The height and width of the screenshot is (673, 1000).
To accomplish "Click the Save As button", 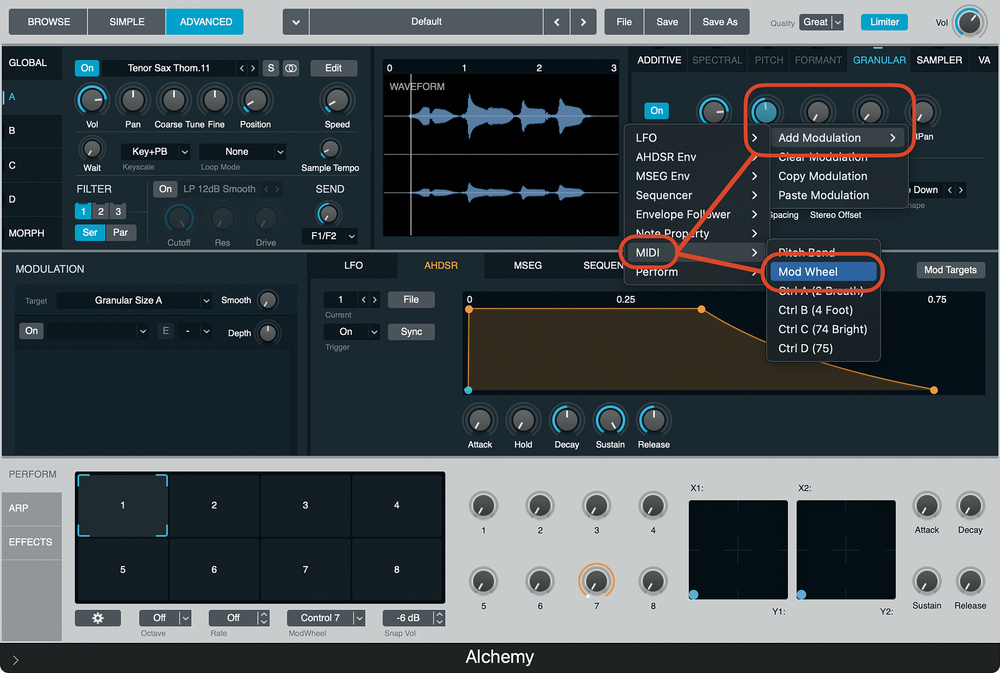I will point(720,21).
